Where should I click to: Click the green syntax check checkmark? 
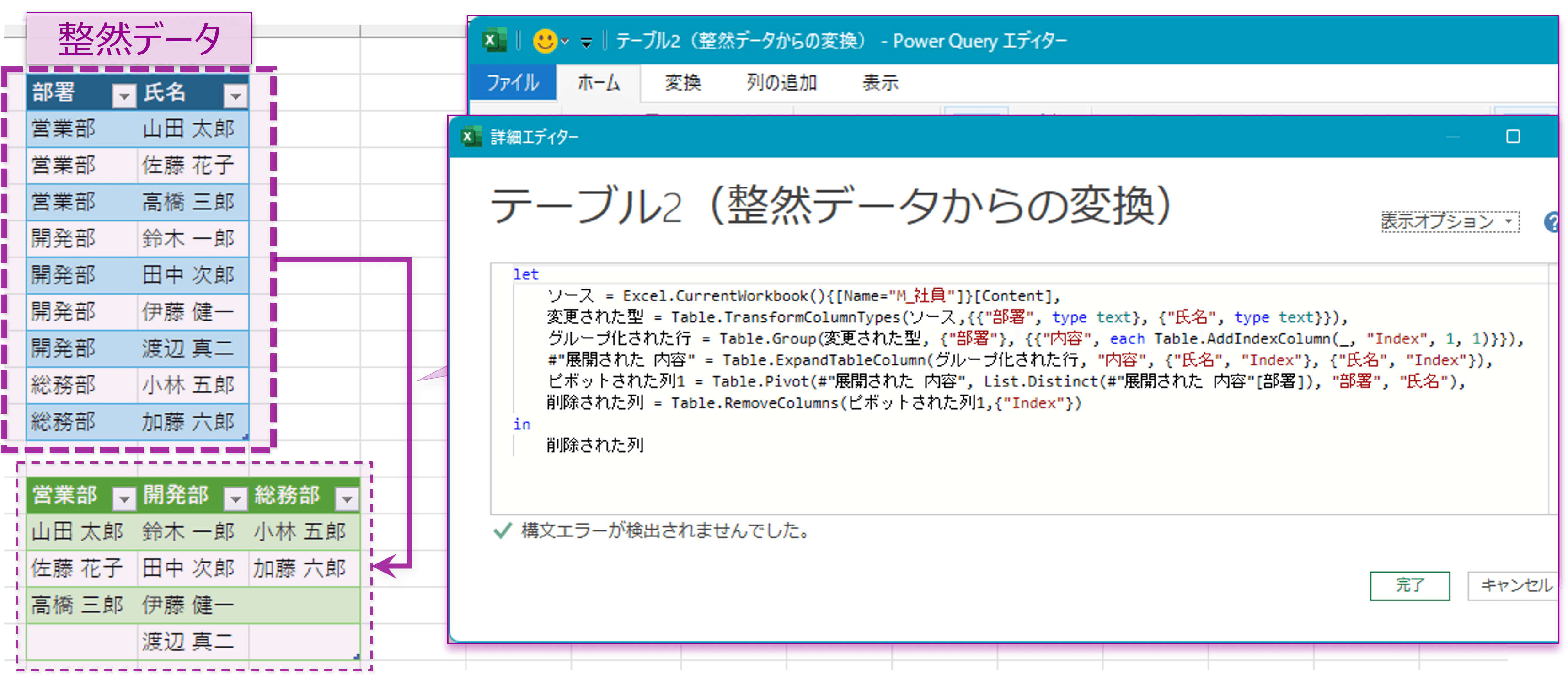coord(502,531)
